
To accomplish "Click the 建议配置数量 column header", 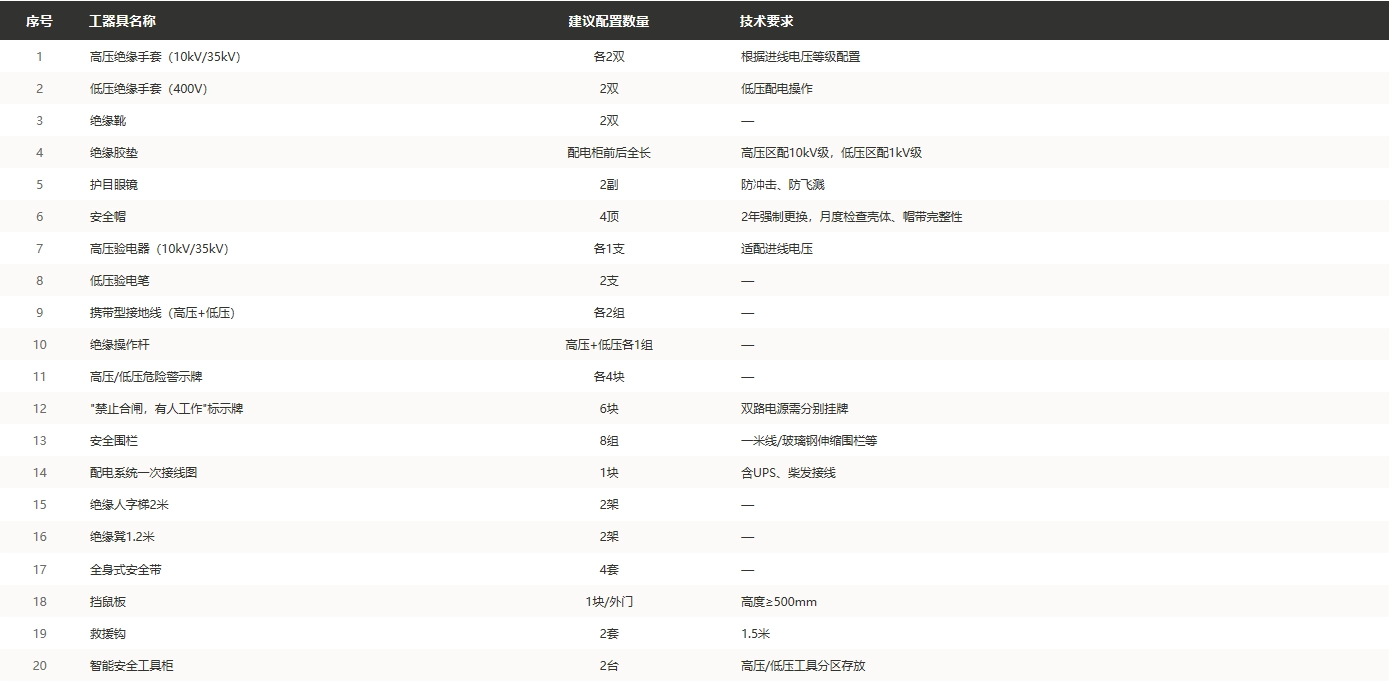I will click(609, 21).
